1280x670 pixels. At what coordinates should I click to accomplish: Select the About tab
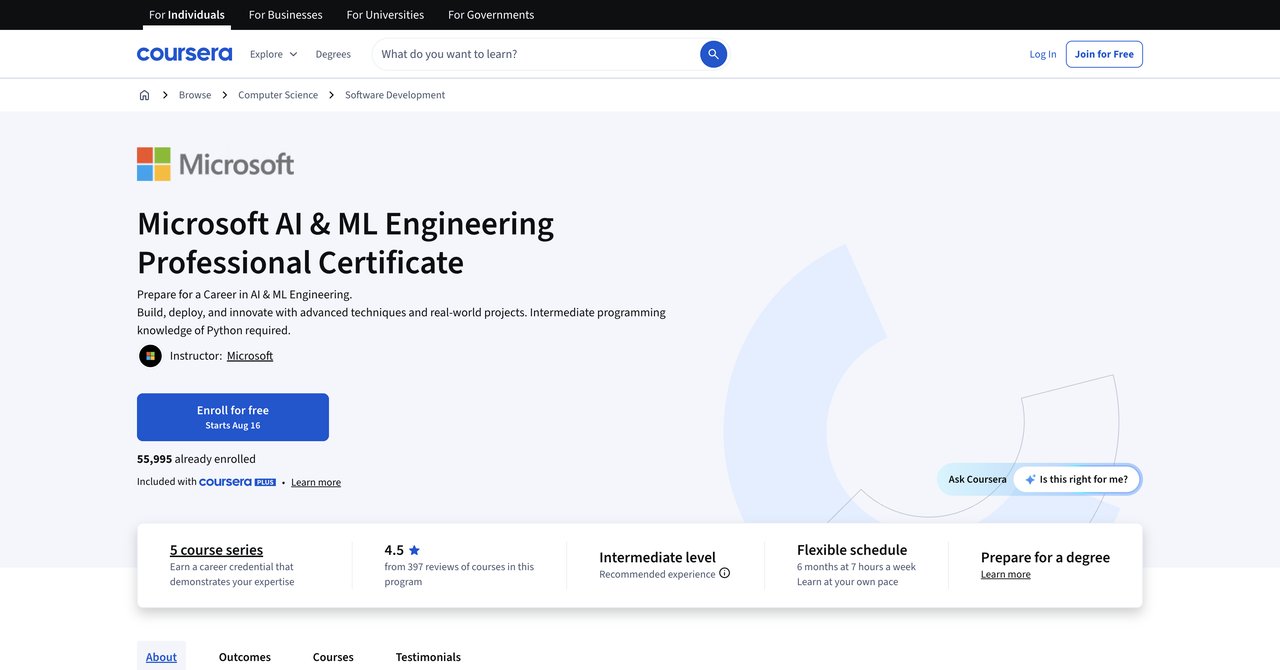click(161, 656)
